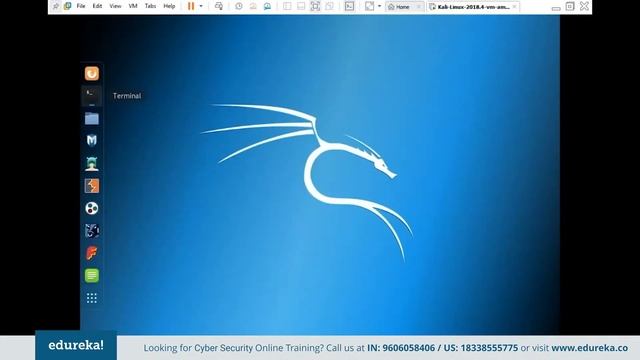Open the console view toolbar button

click(x=349, y=6)
